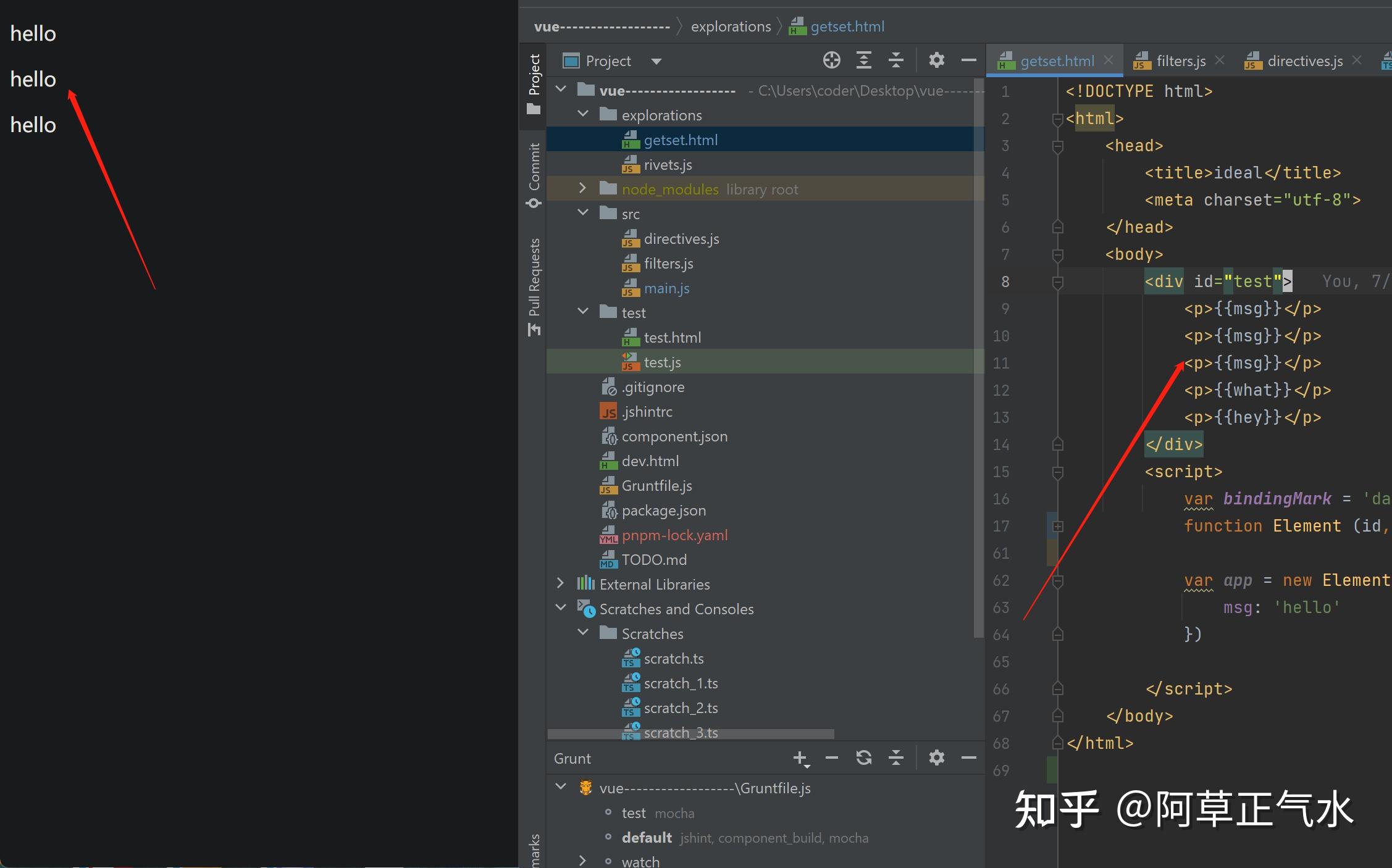Click explorations in the breadcrumb path

(731, 27)
